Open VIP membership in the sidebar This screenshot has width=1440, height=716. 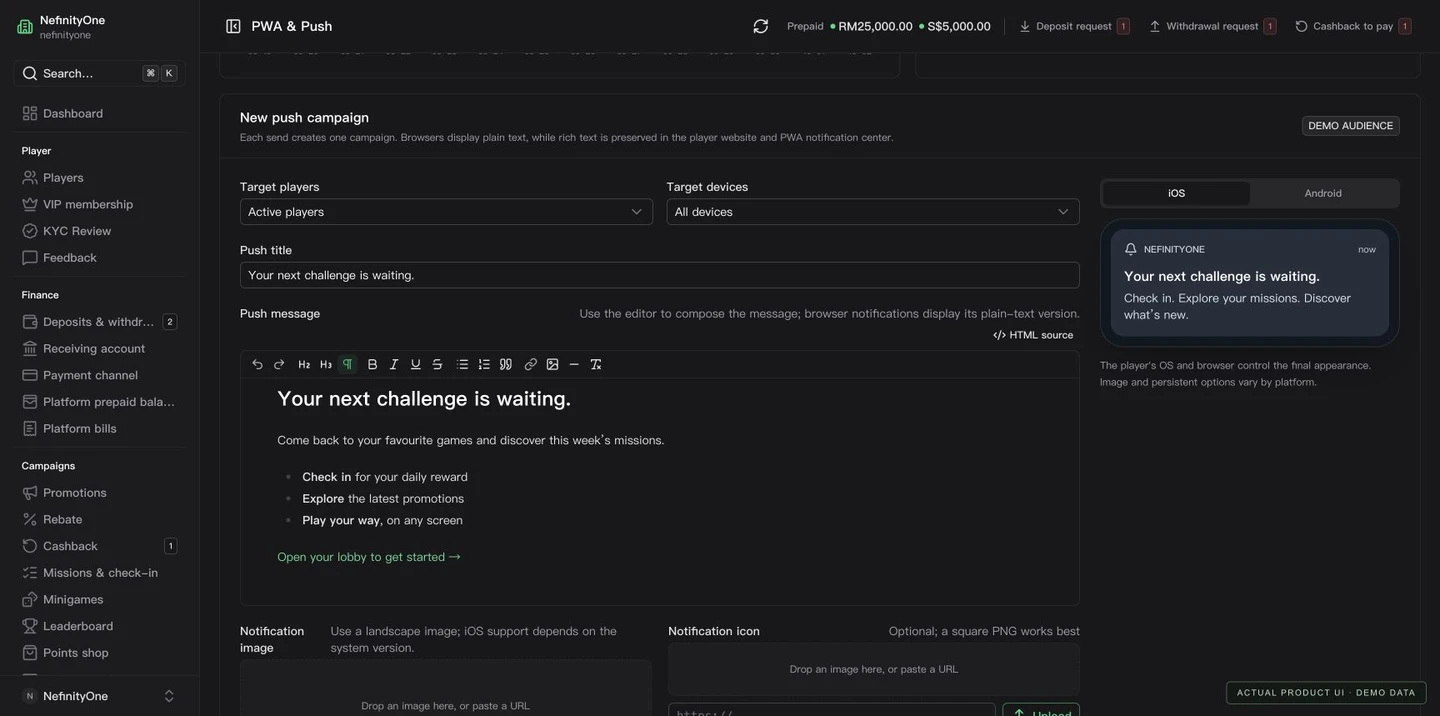tap(99, 204)
